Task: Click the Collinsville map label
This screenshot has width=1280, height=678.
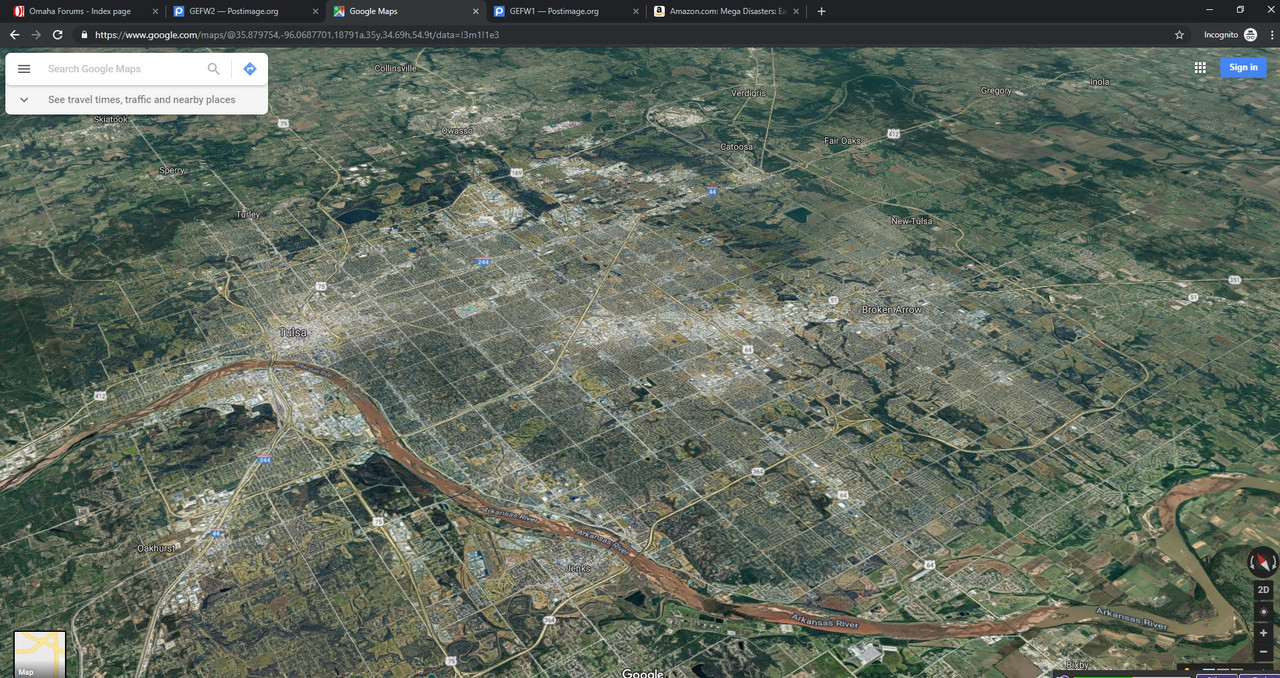Action: click(395, 68)
